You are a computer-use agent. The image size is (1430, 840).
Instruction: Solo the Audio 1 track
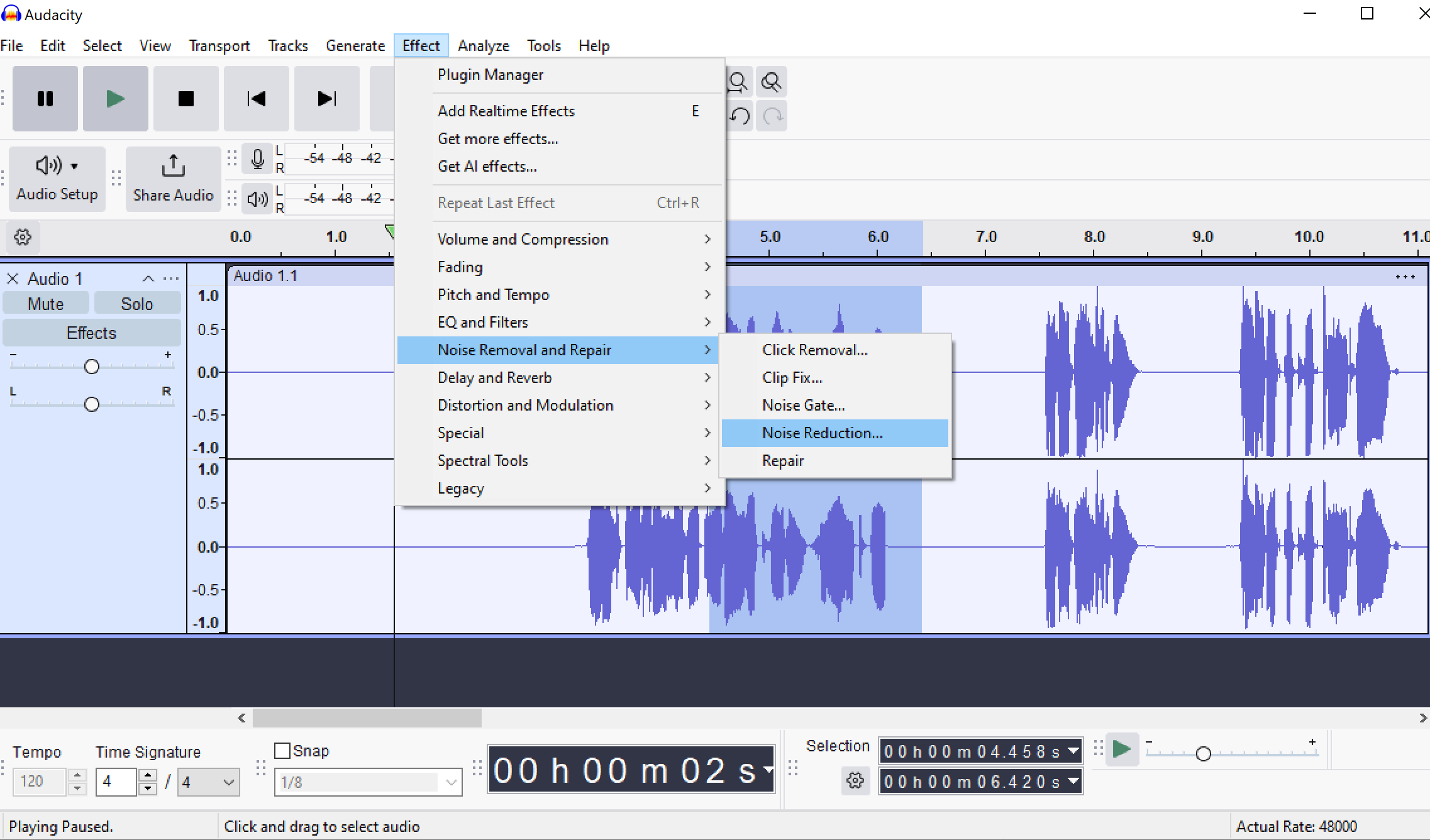[137, 304]
